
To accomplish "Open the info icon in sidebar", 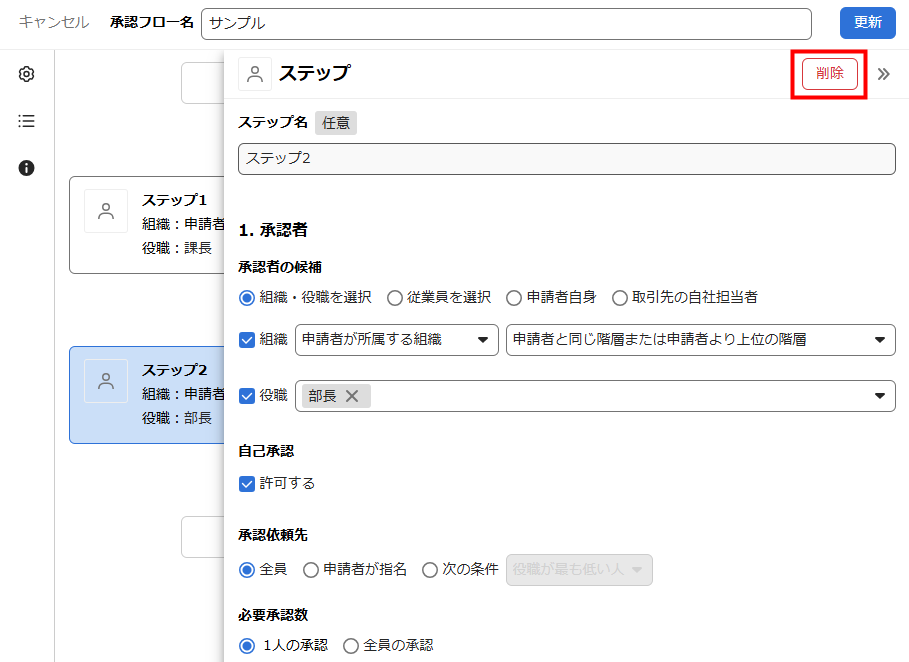I will (27, 168).
